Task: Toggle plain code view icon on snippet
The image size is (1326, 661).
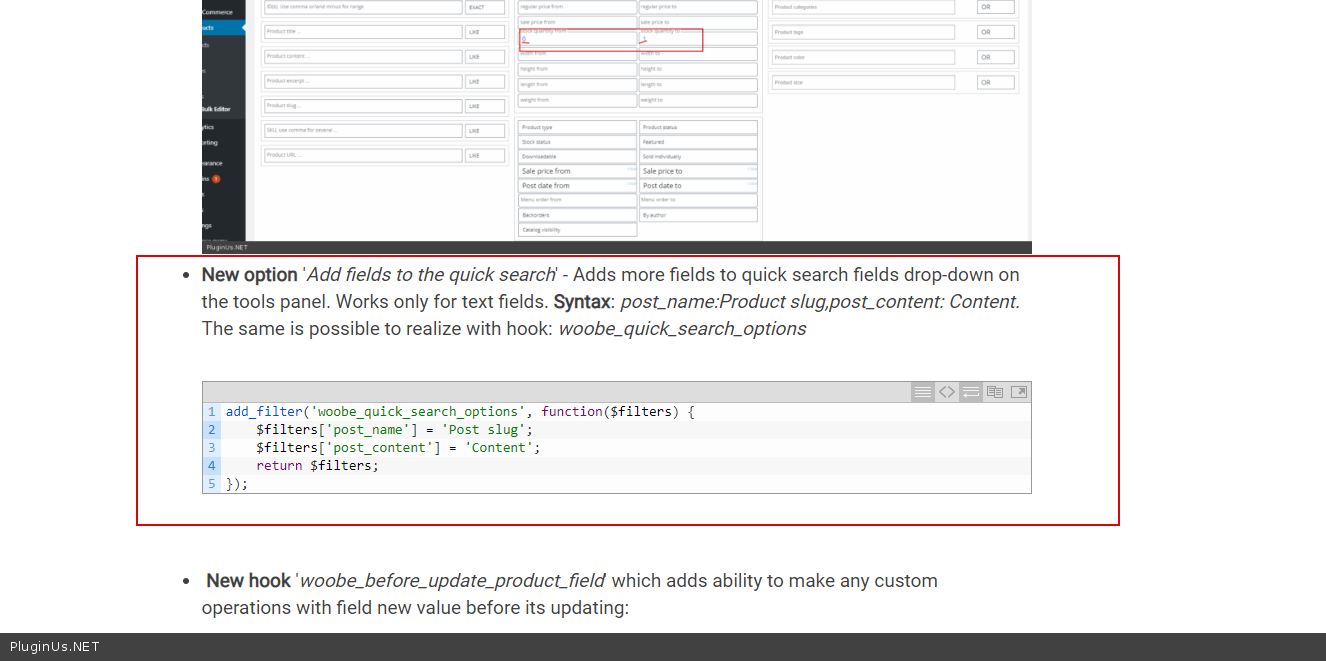Action: coord(946,392)
